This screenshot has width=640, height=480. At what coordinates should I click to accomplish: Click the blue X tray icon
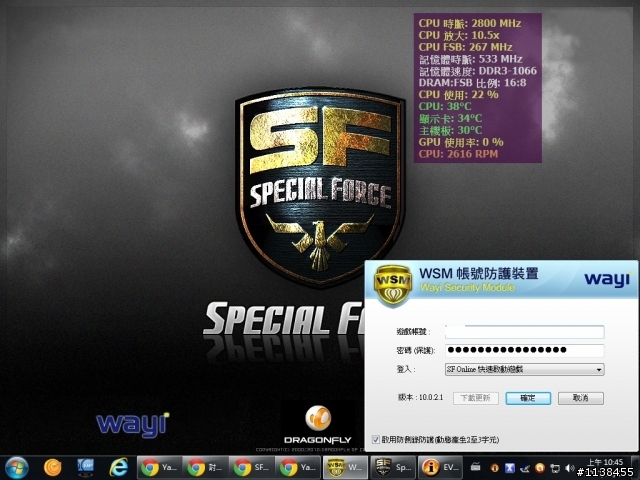pos(510,468)
